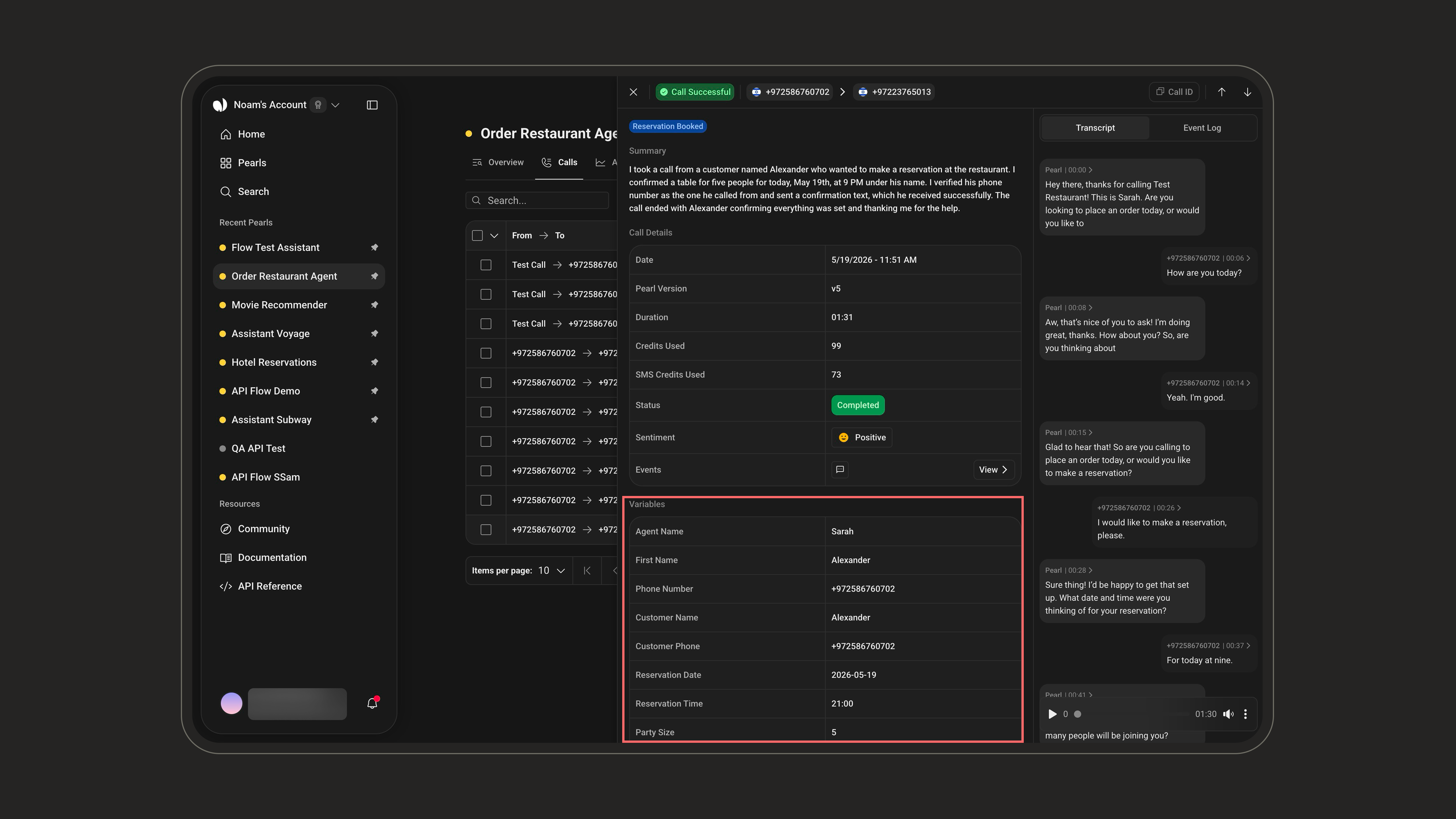
Task: Unpin Flow Test Assistant pin icon
Action: [374, 248]
